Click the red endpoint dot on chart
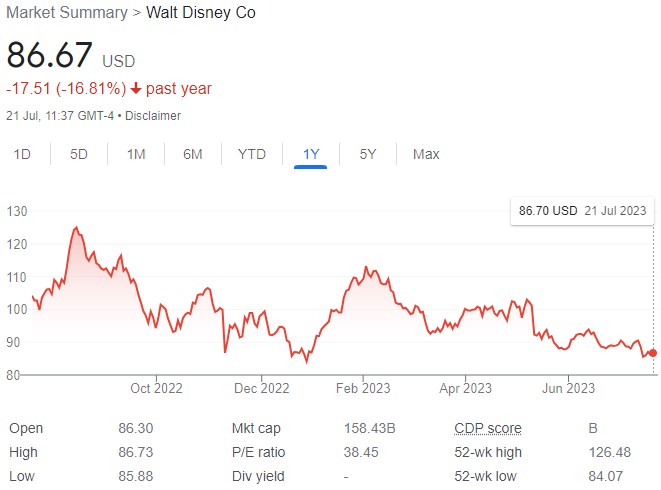The image size is (661, 490). 653,353
